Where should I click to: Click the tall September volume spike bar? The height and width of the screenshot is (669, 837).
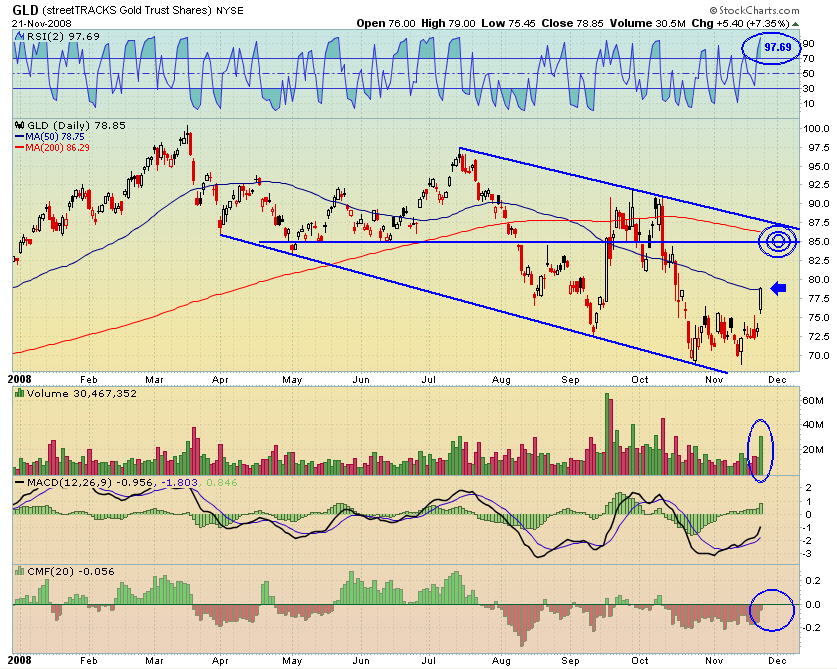click(x=607, y=434)
